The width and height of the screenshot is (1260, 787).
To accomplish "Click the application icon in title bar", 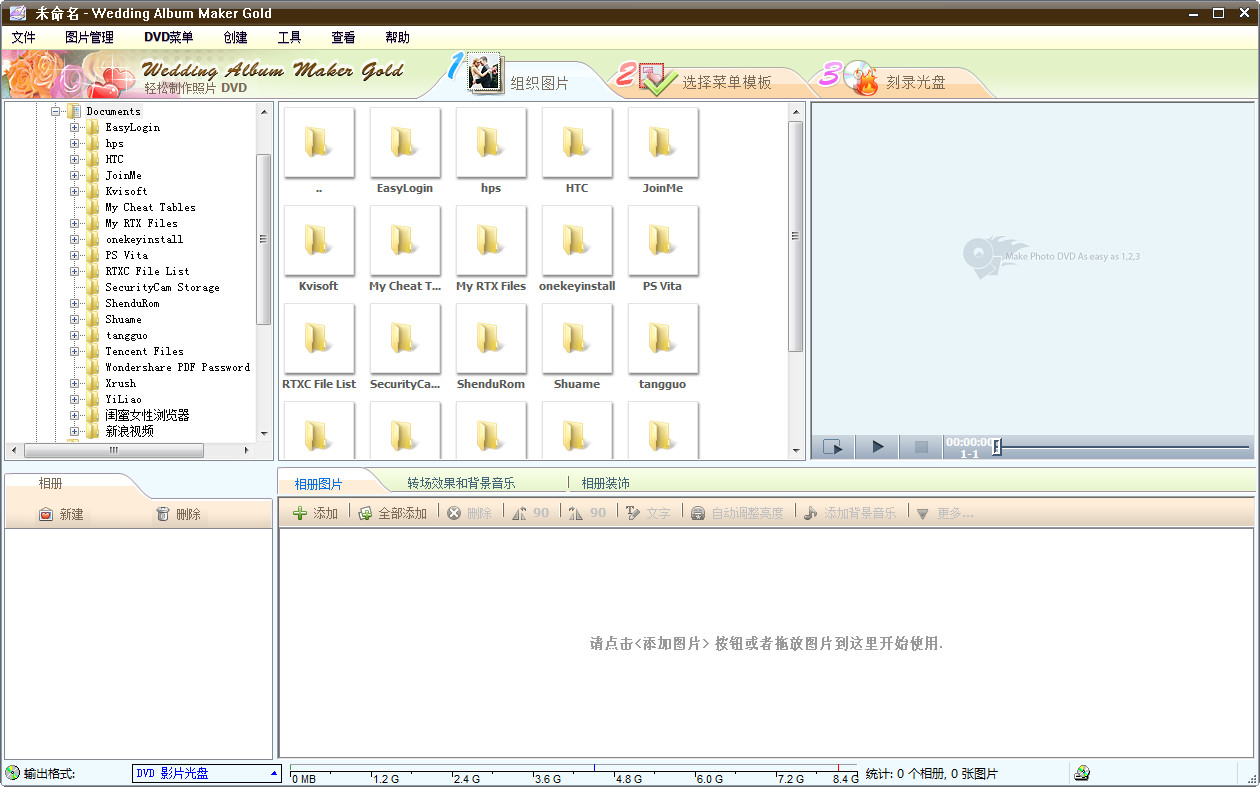I will 17,13.
